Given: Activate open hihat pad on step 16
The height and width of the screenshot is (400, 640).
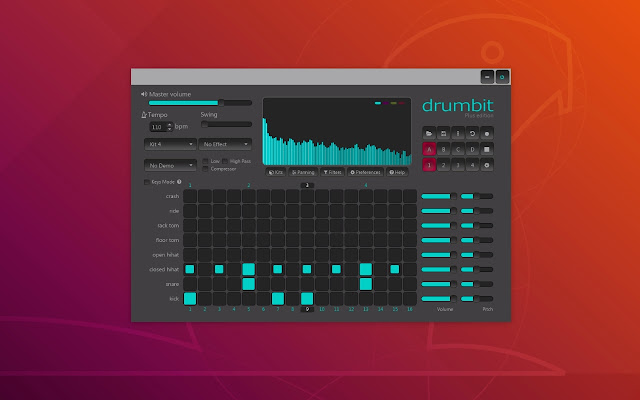Looking at the screenshot, I should 409,255.
